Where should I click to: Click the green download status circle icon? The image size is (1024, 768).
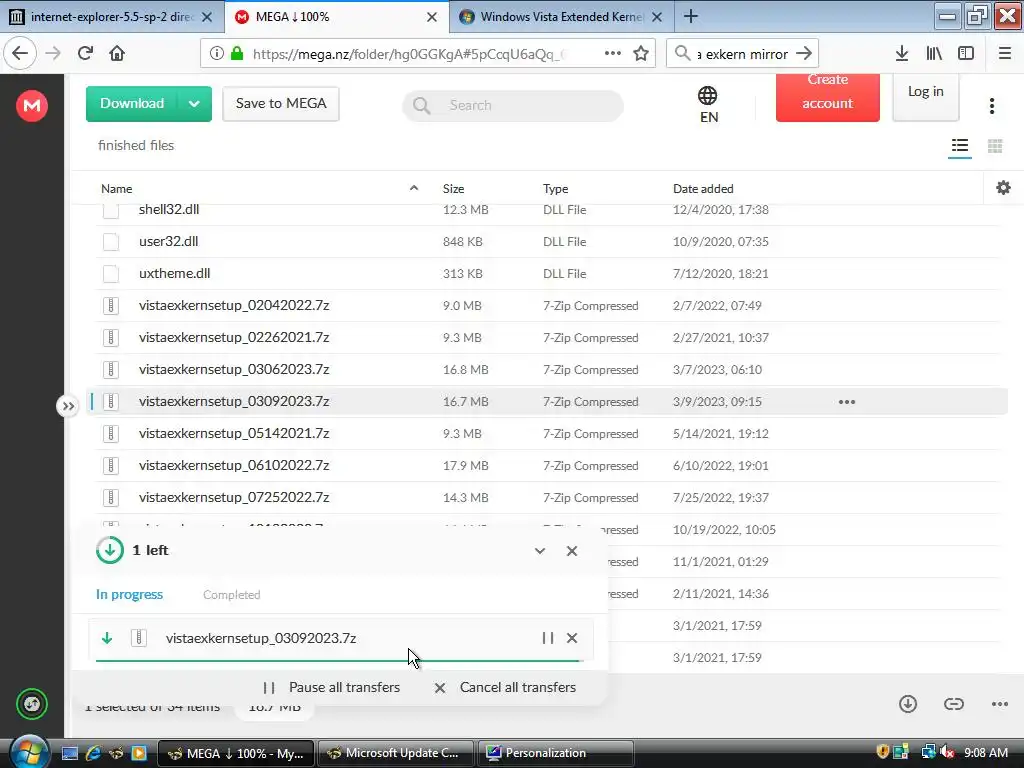point(110,550)
